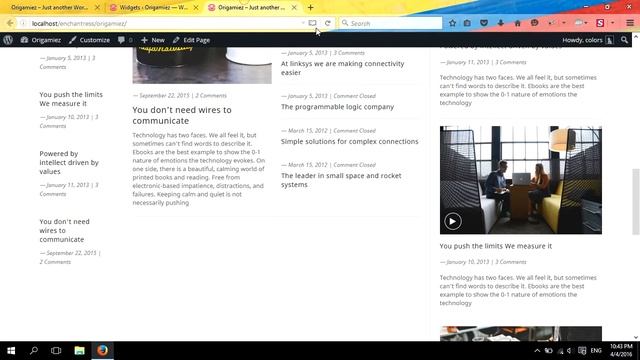Expand dropdown next to red S extension
640x360 pixels.
click(x=613, y=23)
